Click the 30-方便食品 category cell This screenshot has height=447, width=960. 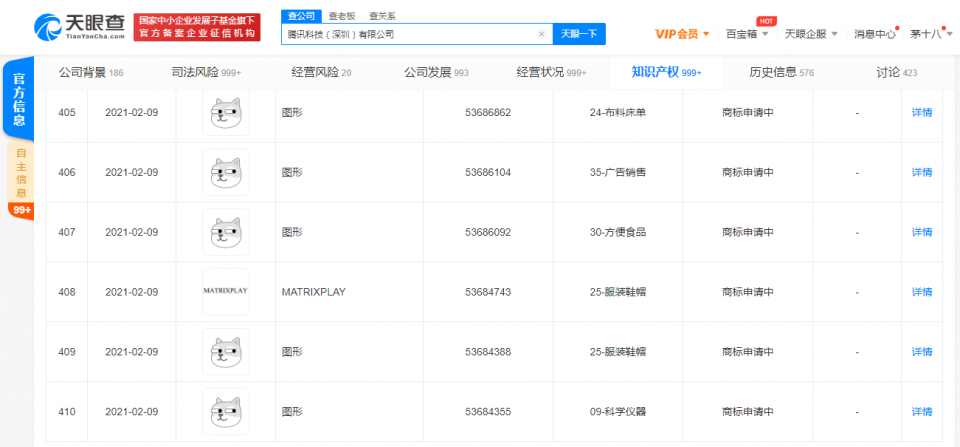(618, 232)
